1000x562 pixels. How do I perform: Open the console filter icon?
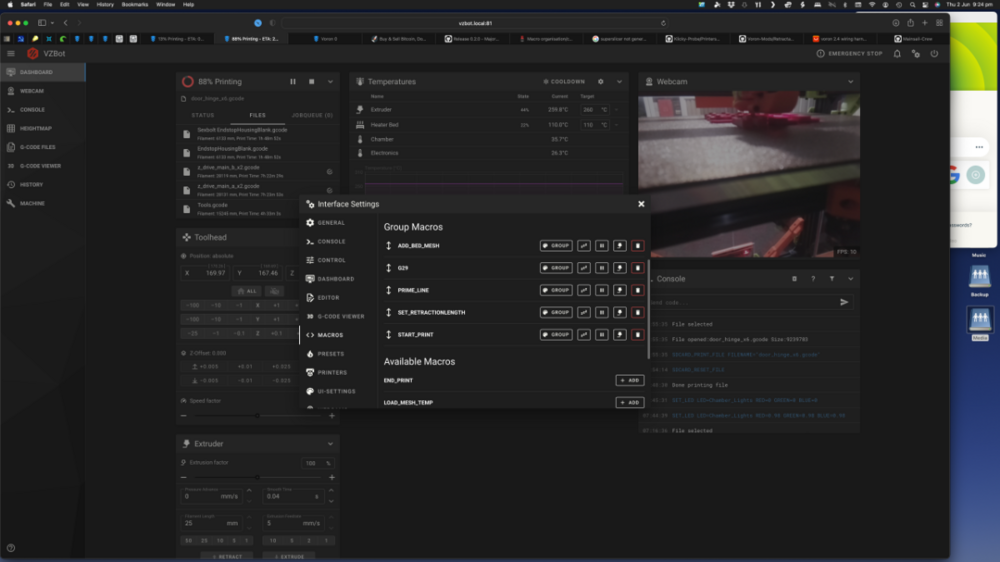832,279
